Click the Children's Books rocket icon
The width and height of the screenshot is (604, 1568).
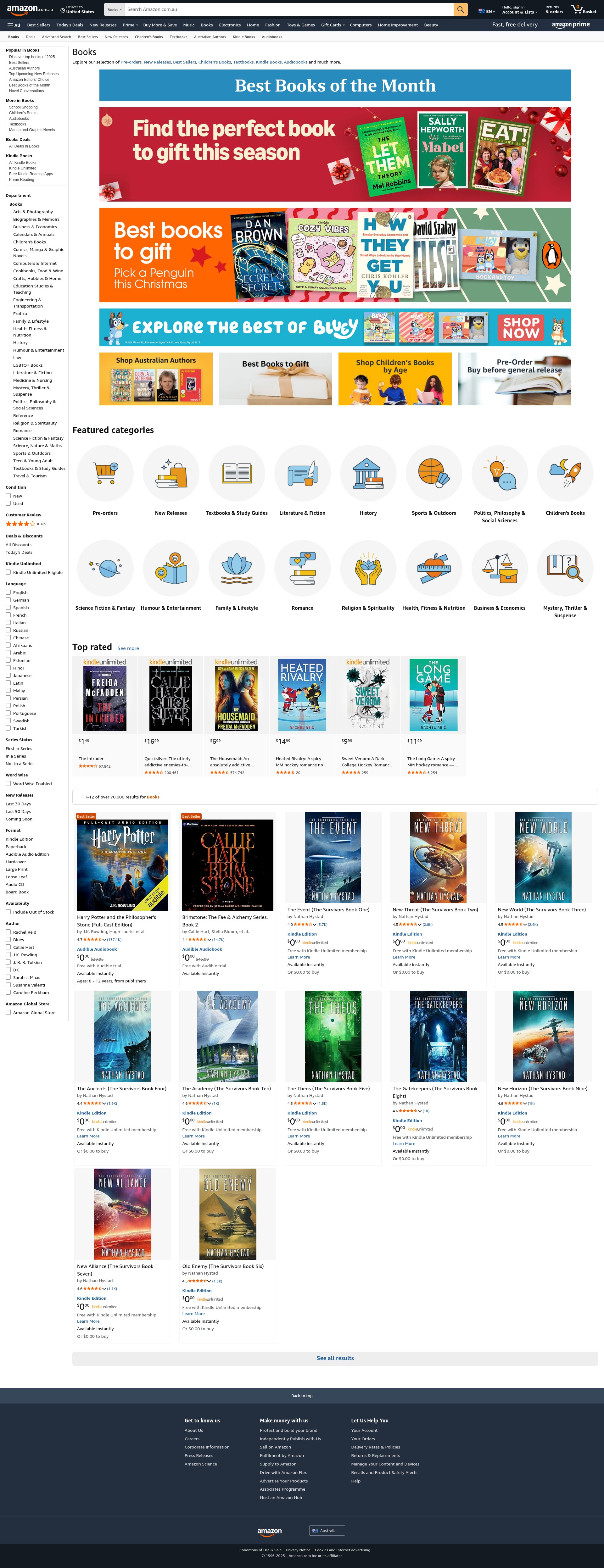[565, 473]
